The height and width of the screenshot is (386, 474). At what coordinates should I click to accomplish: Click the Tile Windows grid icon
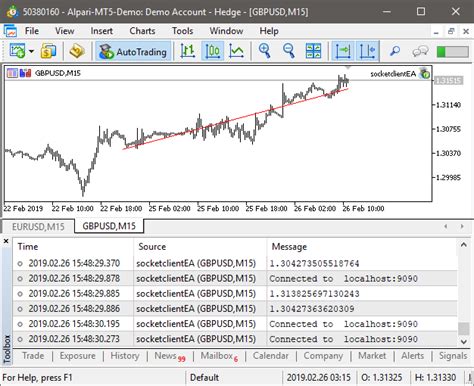point(313,51)
